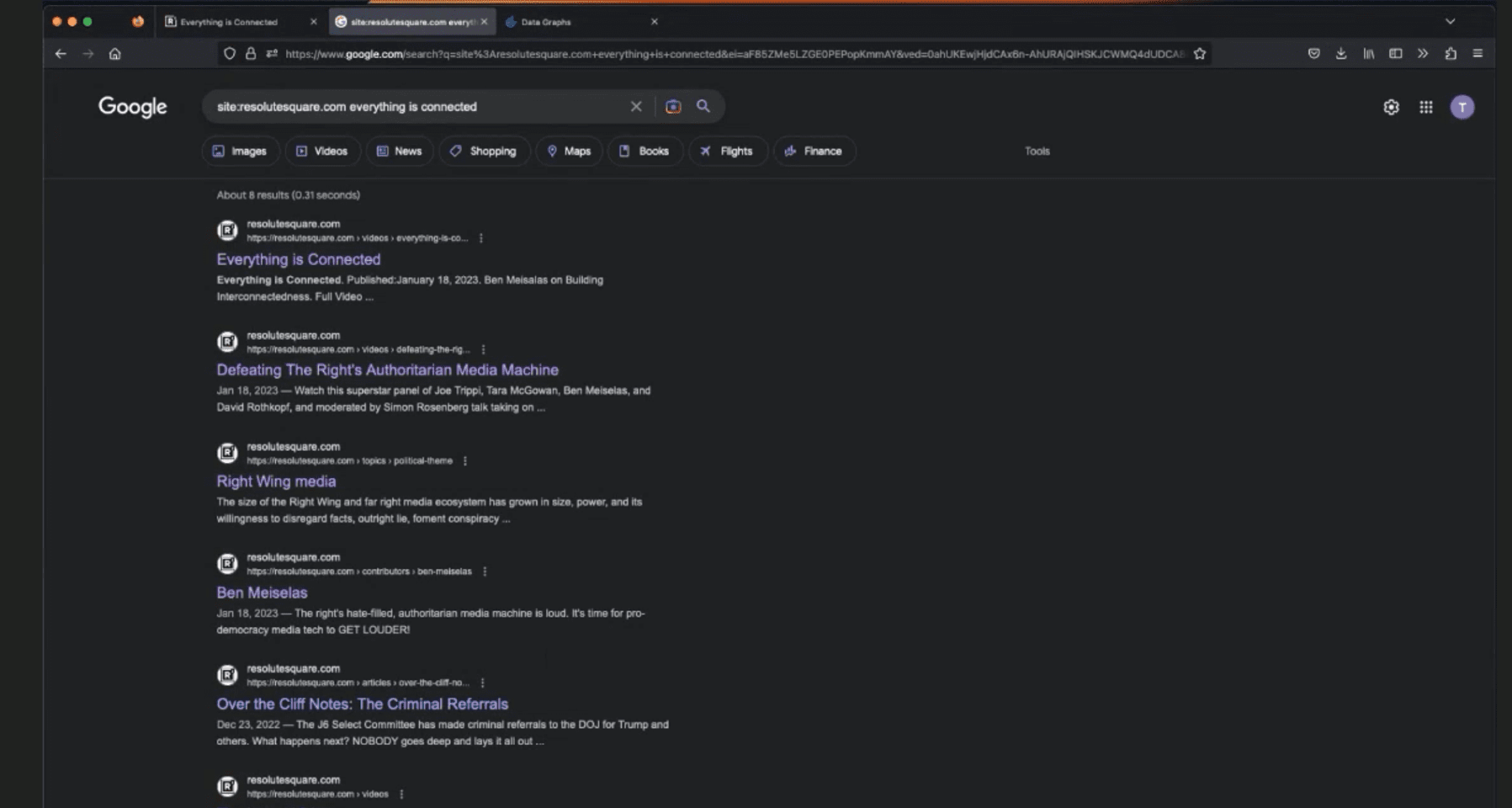Open Firefox downloads panel
The width and height of the screenshot is (1512, 808).
(x=1341, y=54)
